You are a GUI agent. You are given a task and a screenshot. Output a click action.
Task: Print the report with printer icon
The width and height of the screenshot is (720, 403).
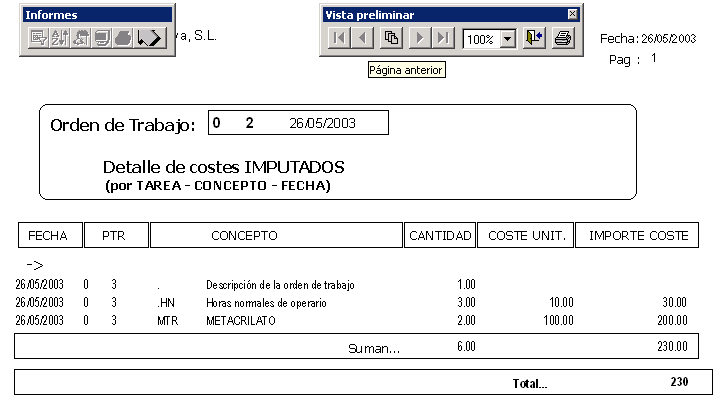[x=562, y=39]
